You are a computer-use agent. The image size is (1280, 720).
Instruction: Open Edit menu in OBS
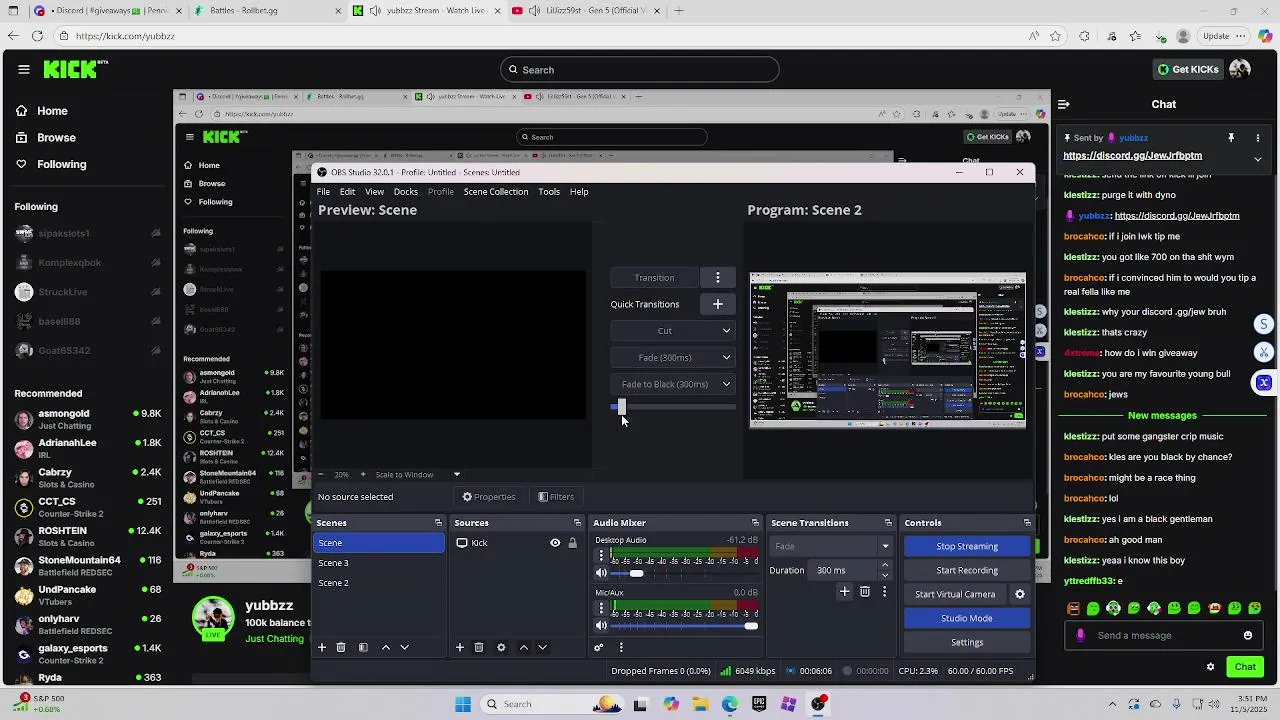[x=347, y=192]
